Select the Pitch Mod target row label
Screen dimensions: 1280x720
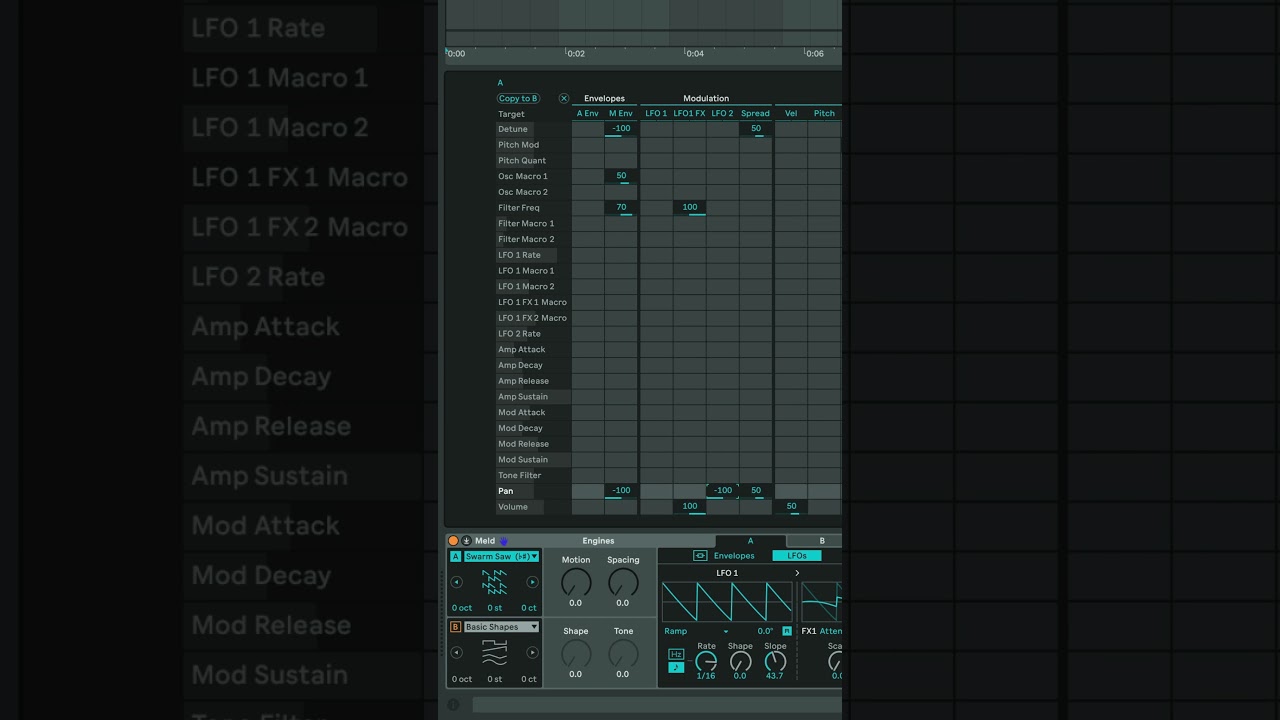tap(518, 145)
